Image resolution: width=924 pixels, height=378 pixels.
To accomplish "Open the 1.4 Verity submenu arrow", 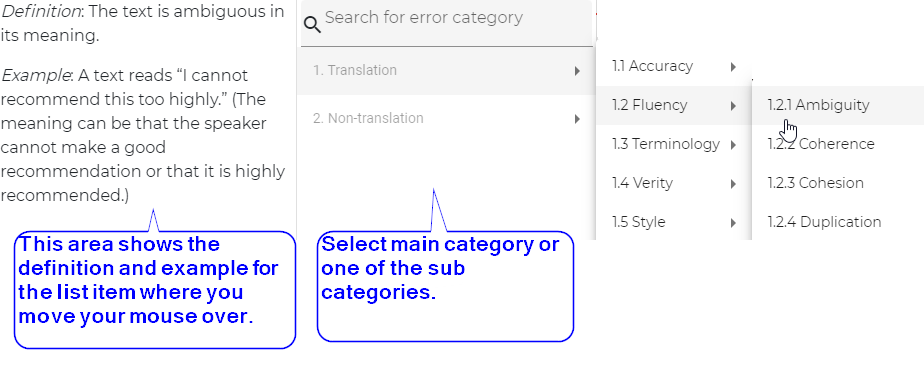I will [733, 184].
